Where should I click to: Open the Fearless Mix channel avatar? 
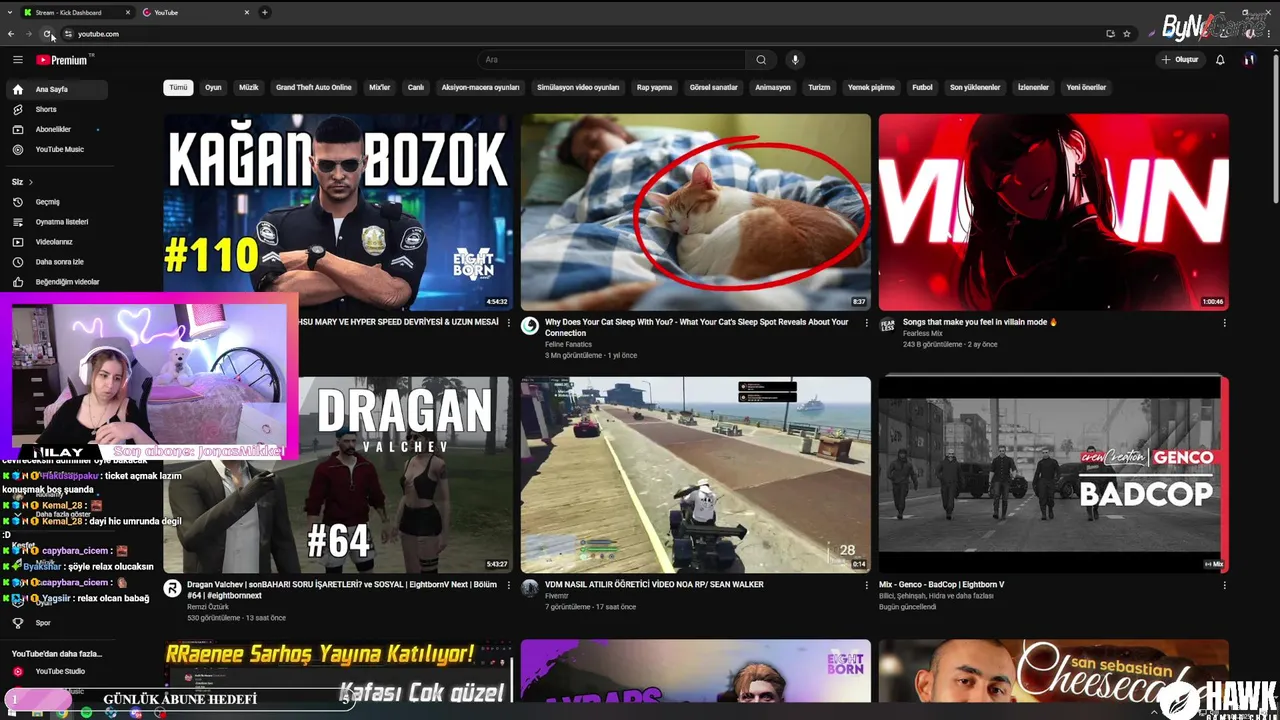point(887,326)
